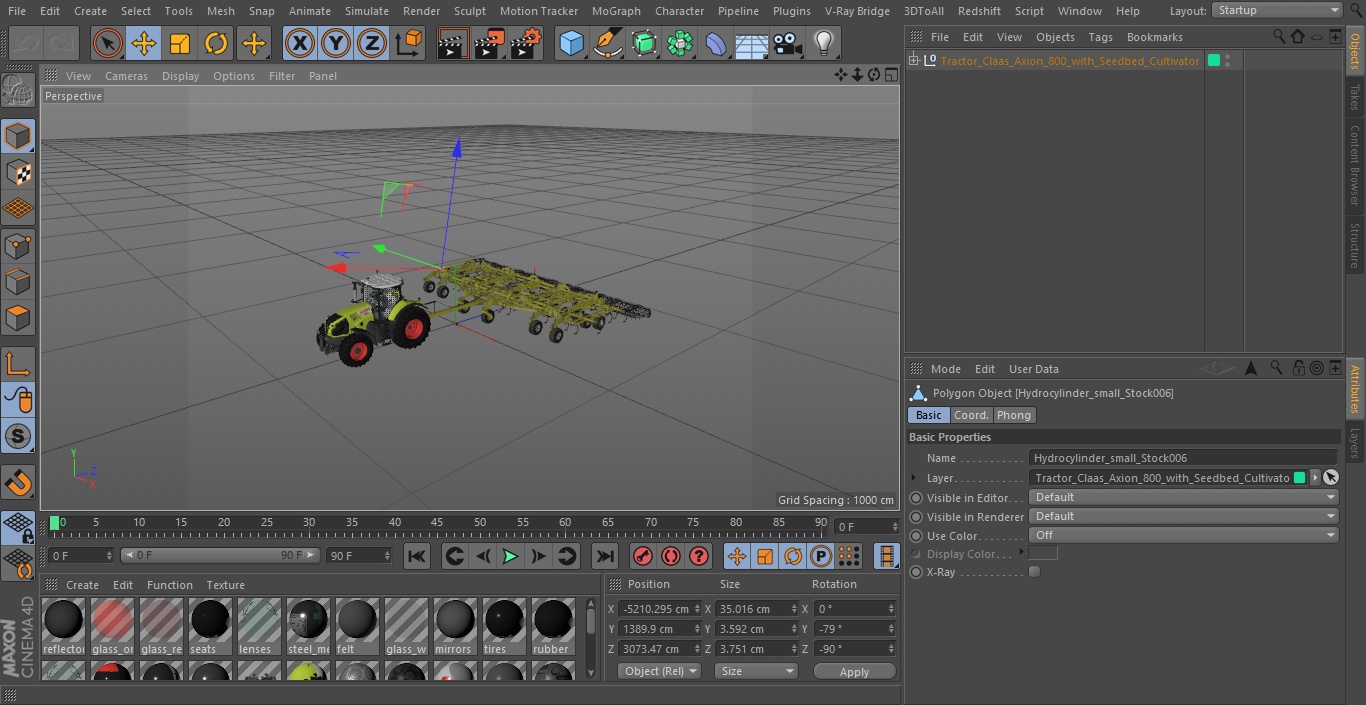The height and width of the screenshot is (705, 1366).
Task: Go to end of animation
Action: click(x=605, y=556)
